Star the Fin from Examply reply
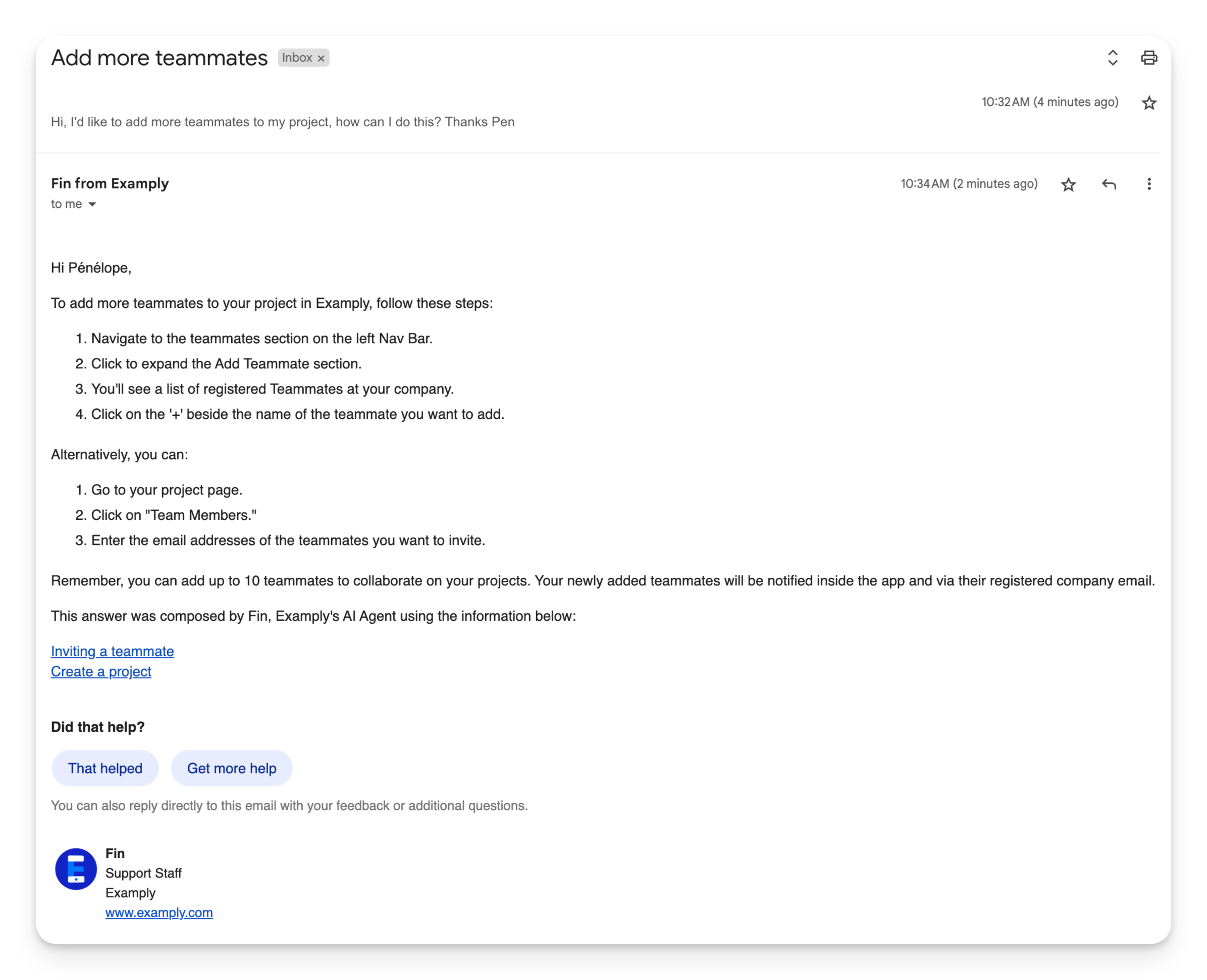The height and width of the screenshot is (980, 1207). 1068,185
